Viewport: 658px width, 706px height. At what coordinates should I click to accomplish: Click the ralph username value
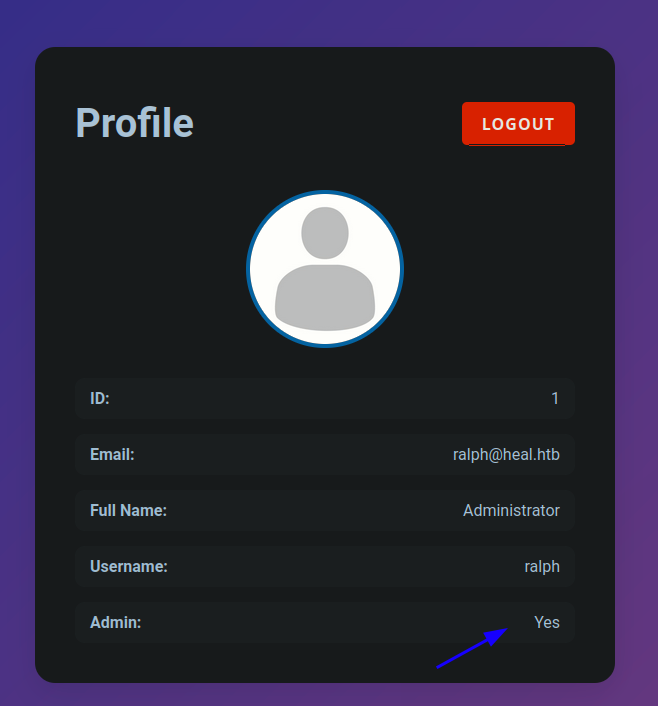[542, 566]
